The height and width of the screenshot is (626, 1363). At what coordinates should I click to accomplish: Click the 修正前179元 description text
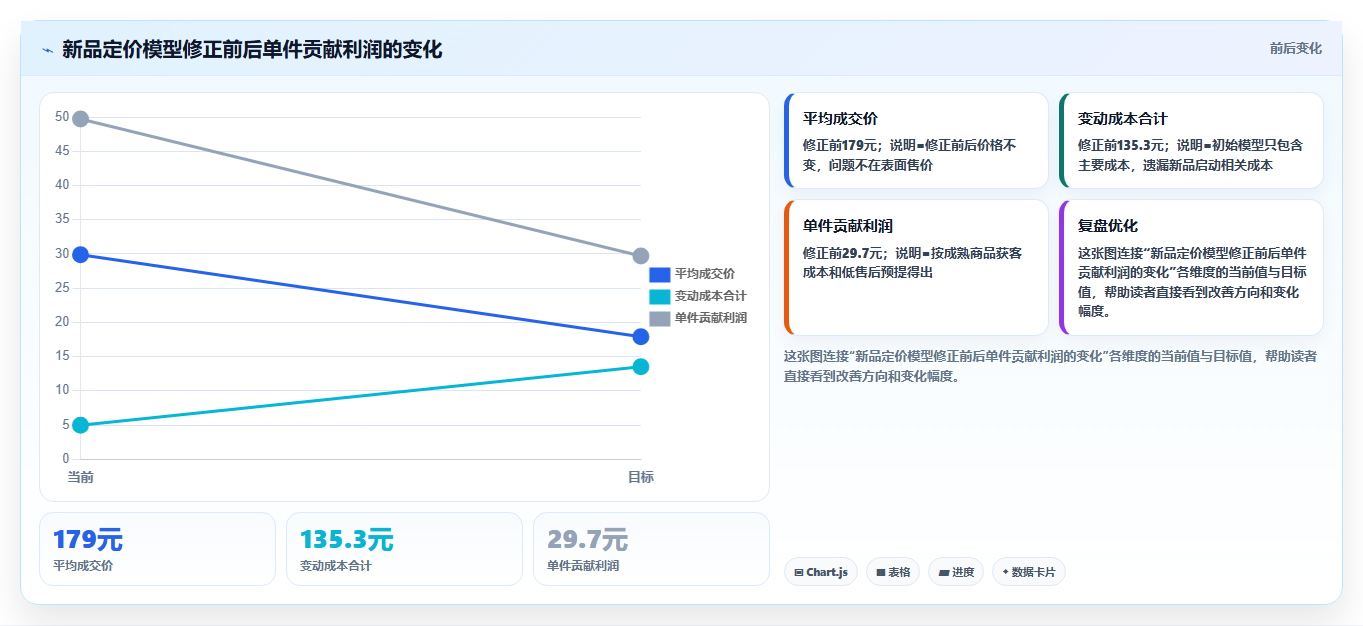pyautogui.click(x=909, y=155)
